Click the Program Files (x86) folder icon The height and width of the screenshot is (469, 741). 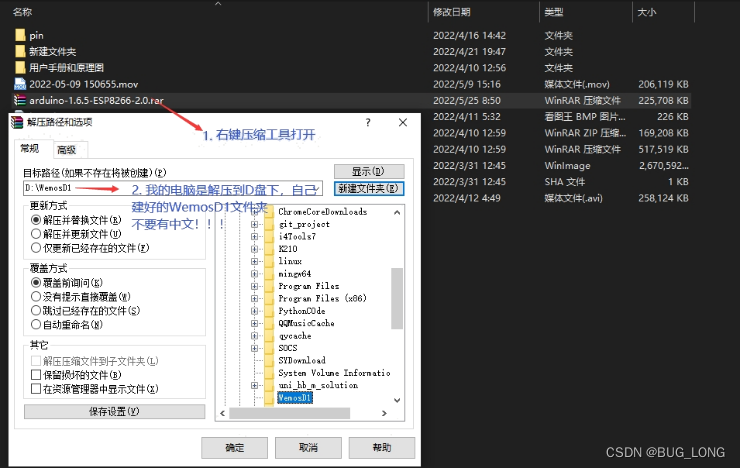[x=269, y=298]
